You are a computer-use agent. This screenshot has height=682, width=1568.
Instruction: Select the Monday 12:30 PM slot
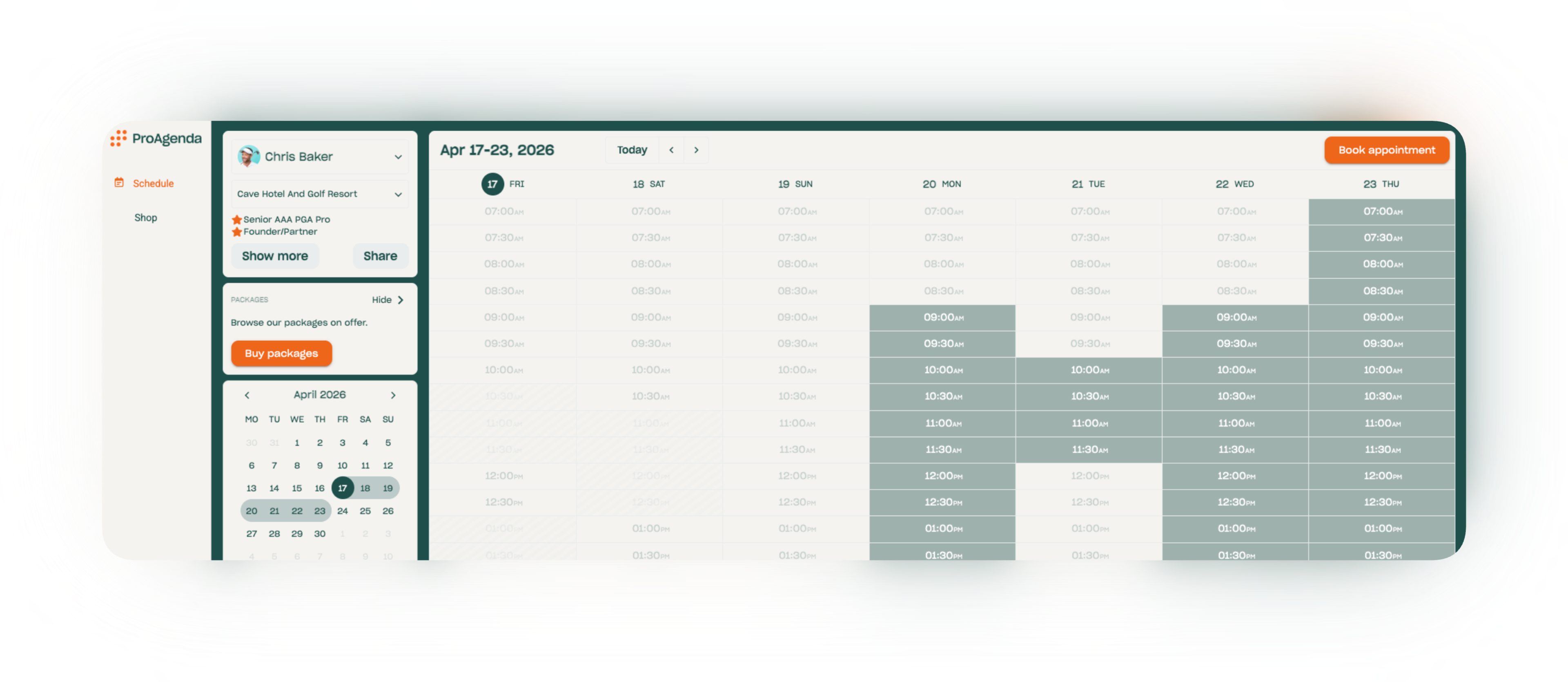(x=942, y=503)
